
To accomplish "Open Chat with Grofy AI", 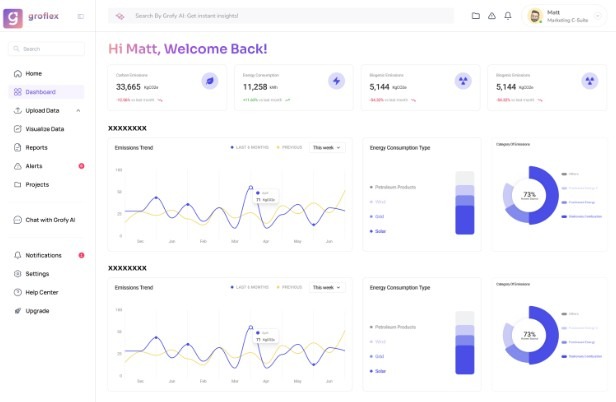I will (x=49, y=220).
